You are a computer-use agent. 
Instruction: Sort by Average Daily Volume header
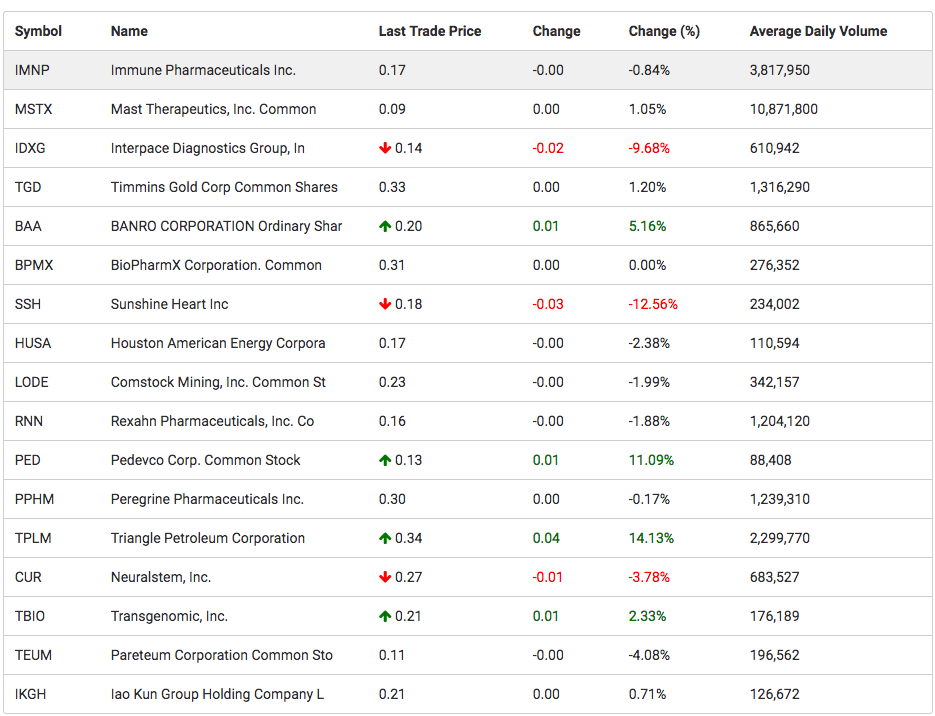[818, 31]
